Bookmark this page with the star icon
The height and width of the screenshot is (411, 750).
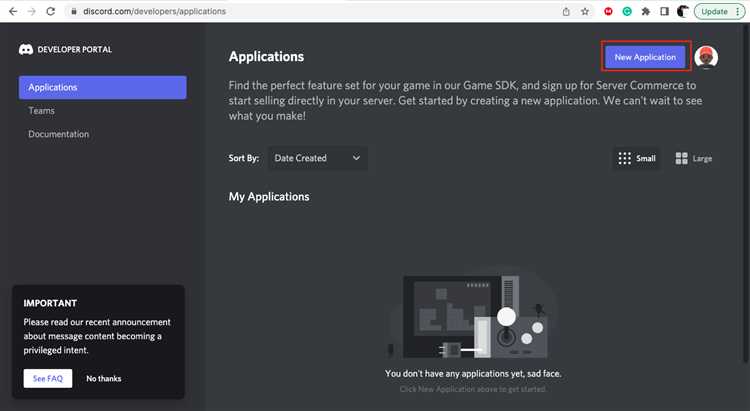point(585,11)
